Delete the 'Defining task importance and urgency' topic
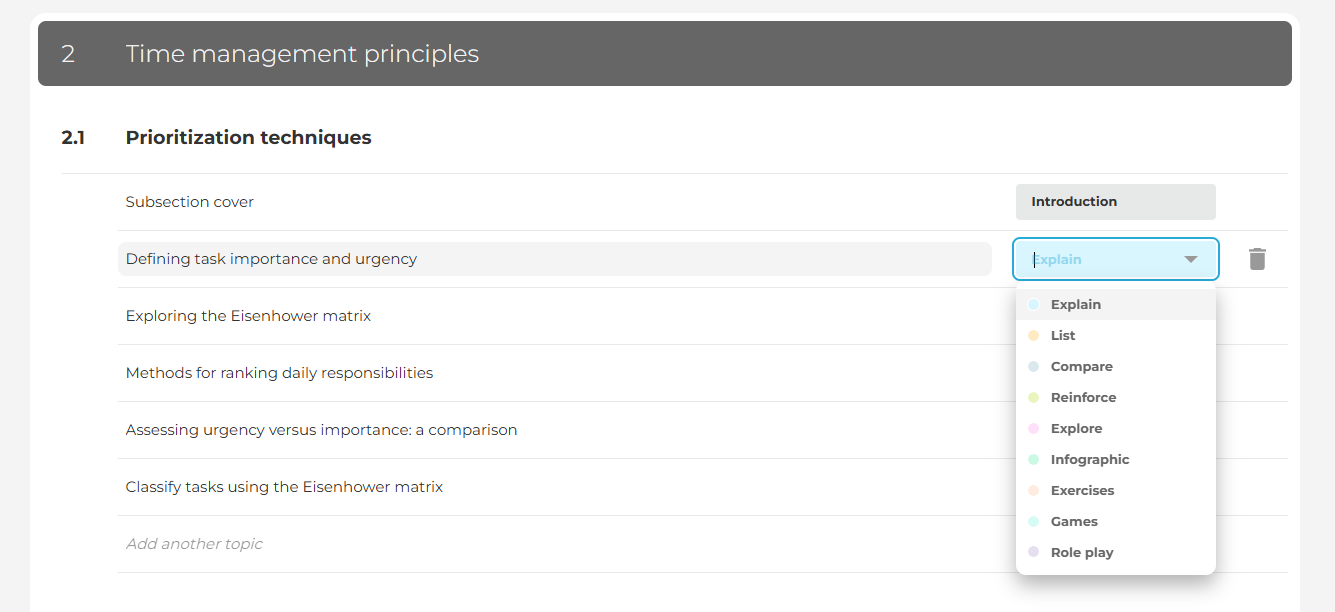The image size is (1335, 612). pyautogui.click(x=1257, y=259)
